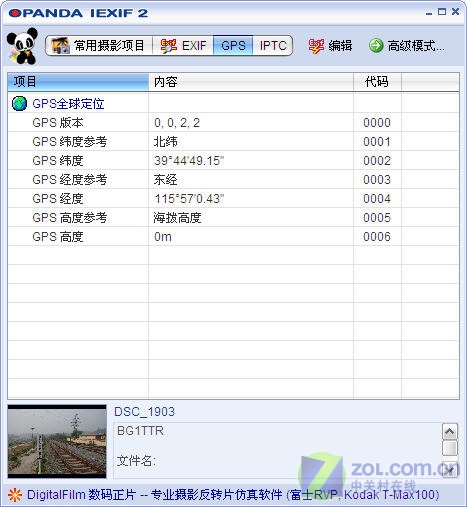Click the BG1TTR text in info box

140,431
